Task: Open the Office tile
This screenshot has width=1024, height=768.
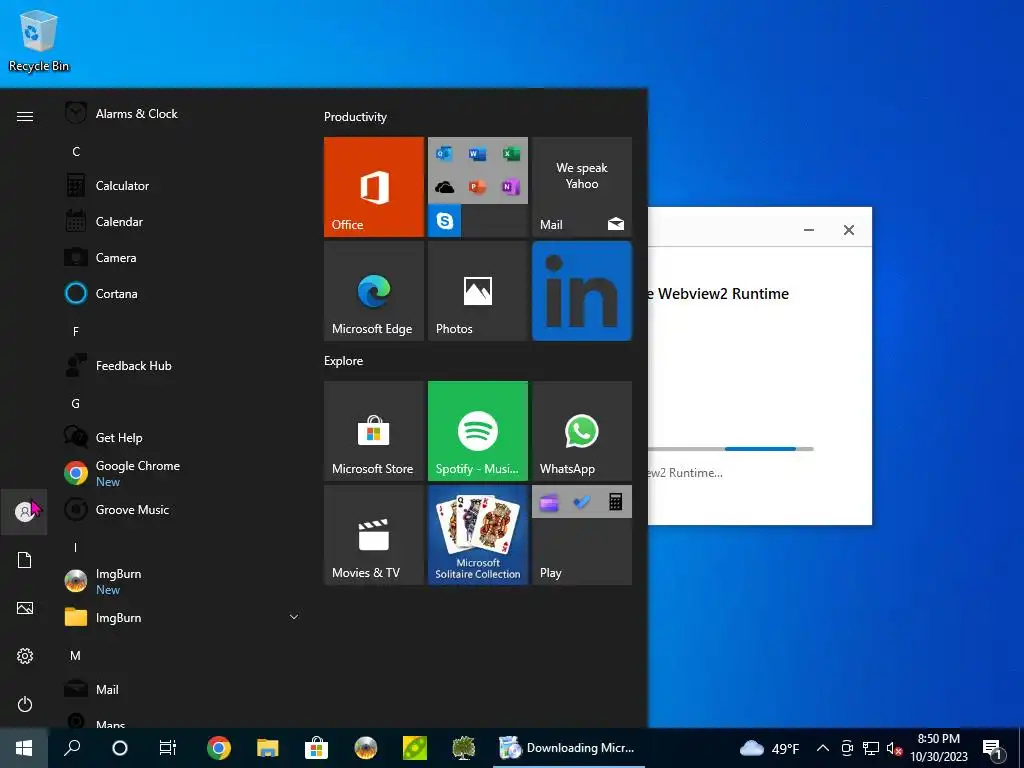Action: (374, 187)
